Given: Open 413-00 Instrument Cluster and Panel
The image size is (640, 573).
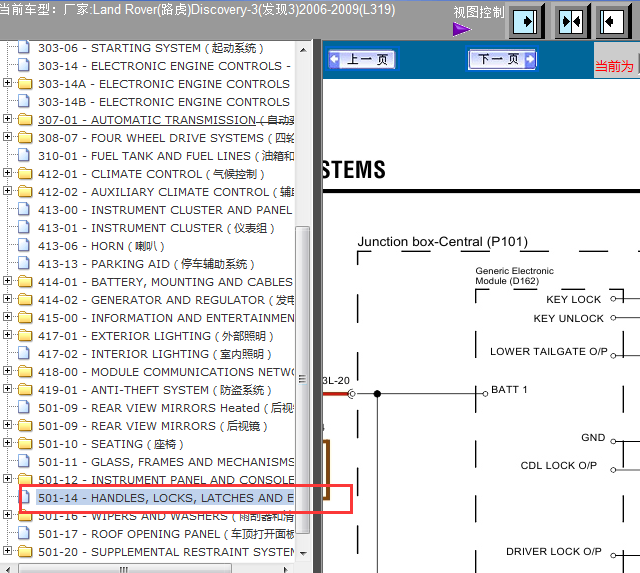Looking at the screenshot, I should click(x=165, y=210).
